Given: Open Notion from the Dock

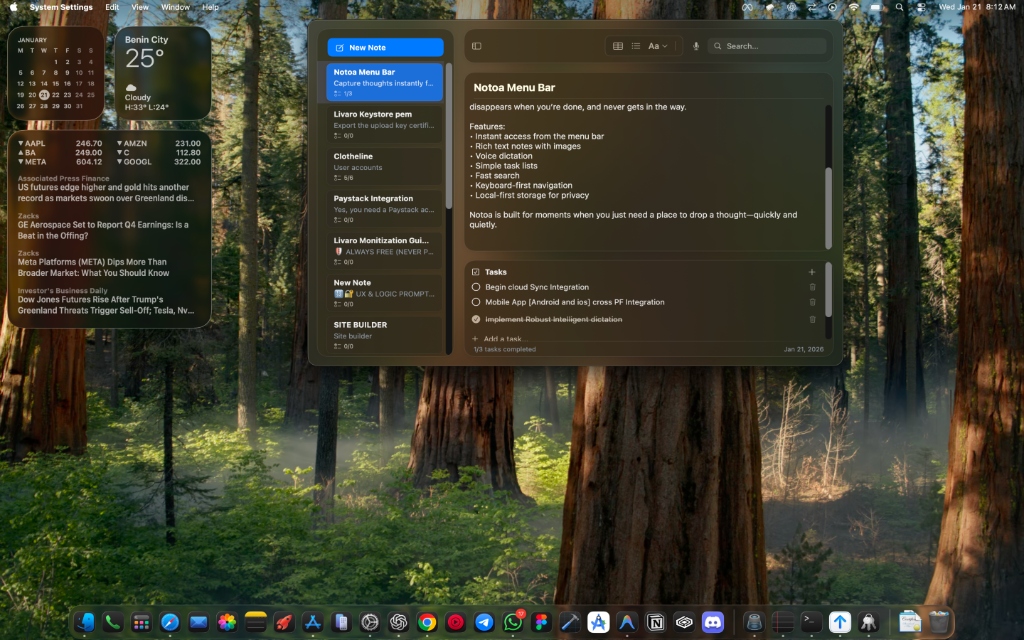Looking at the screenshot, I should (657, 624).
